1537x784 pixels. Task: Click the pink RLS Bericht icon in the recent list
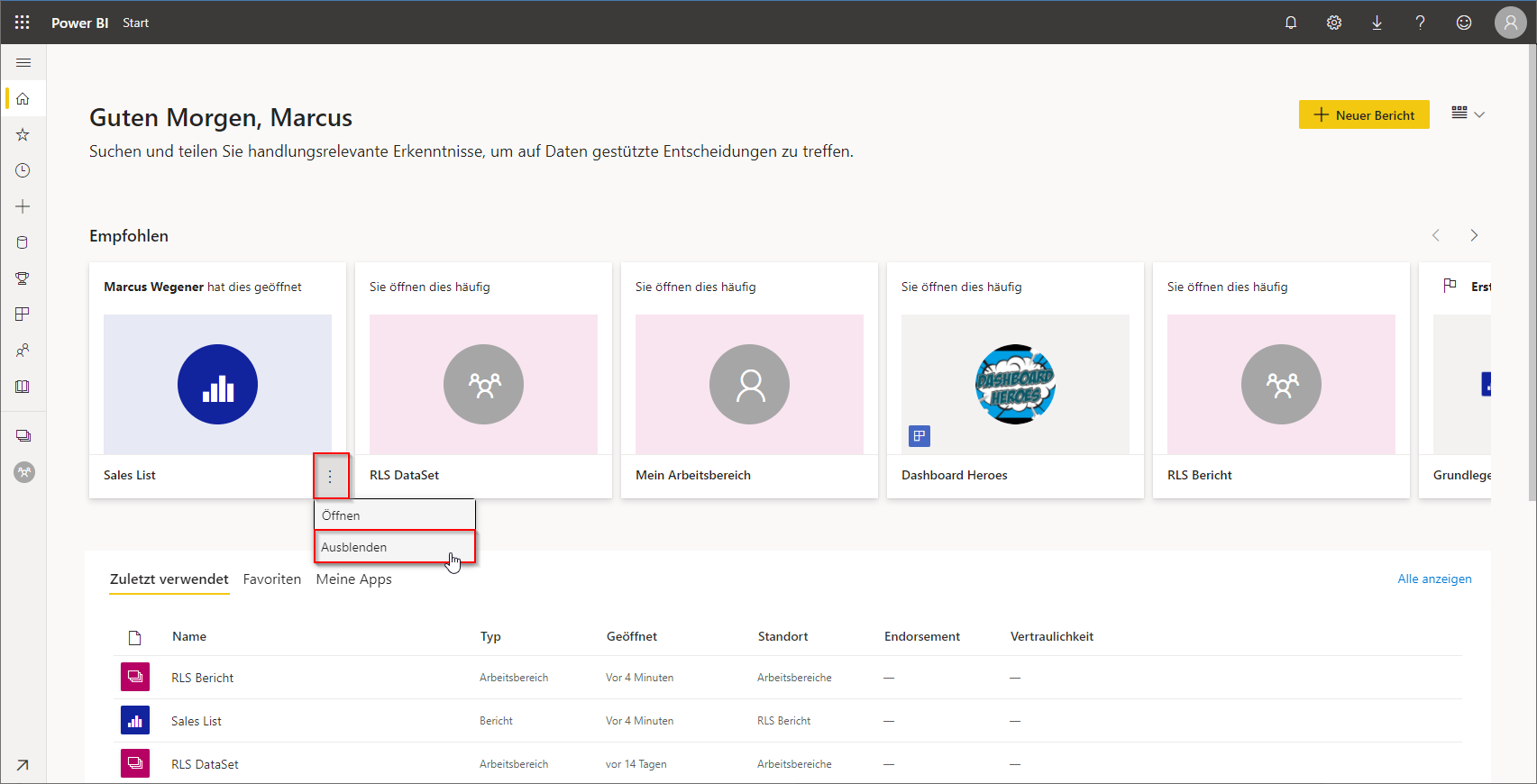(x=135, y=677)
